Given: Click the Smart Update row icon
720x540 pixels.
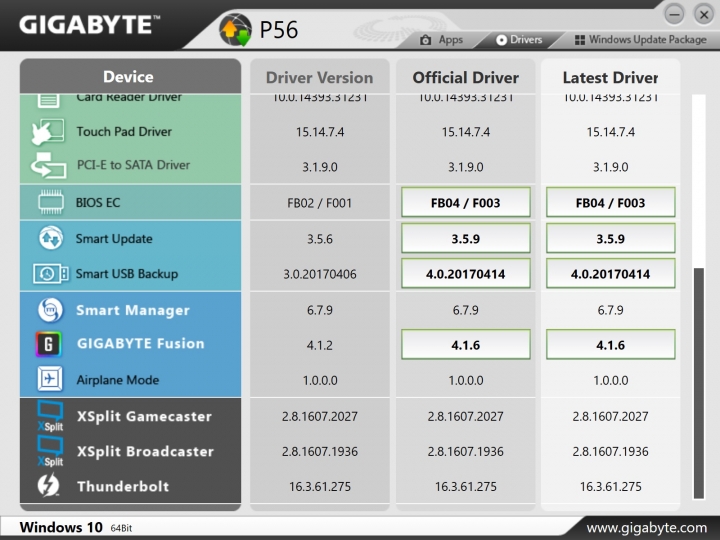Looking at the screenshot, I should coord(51,238).
